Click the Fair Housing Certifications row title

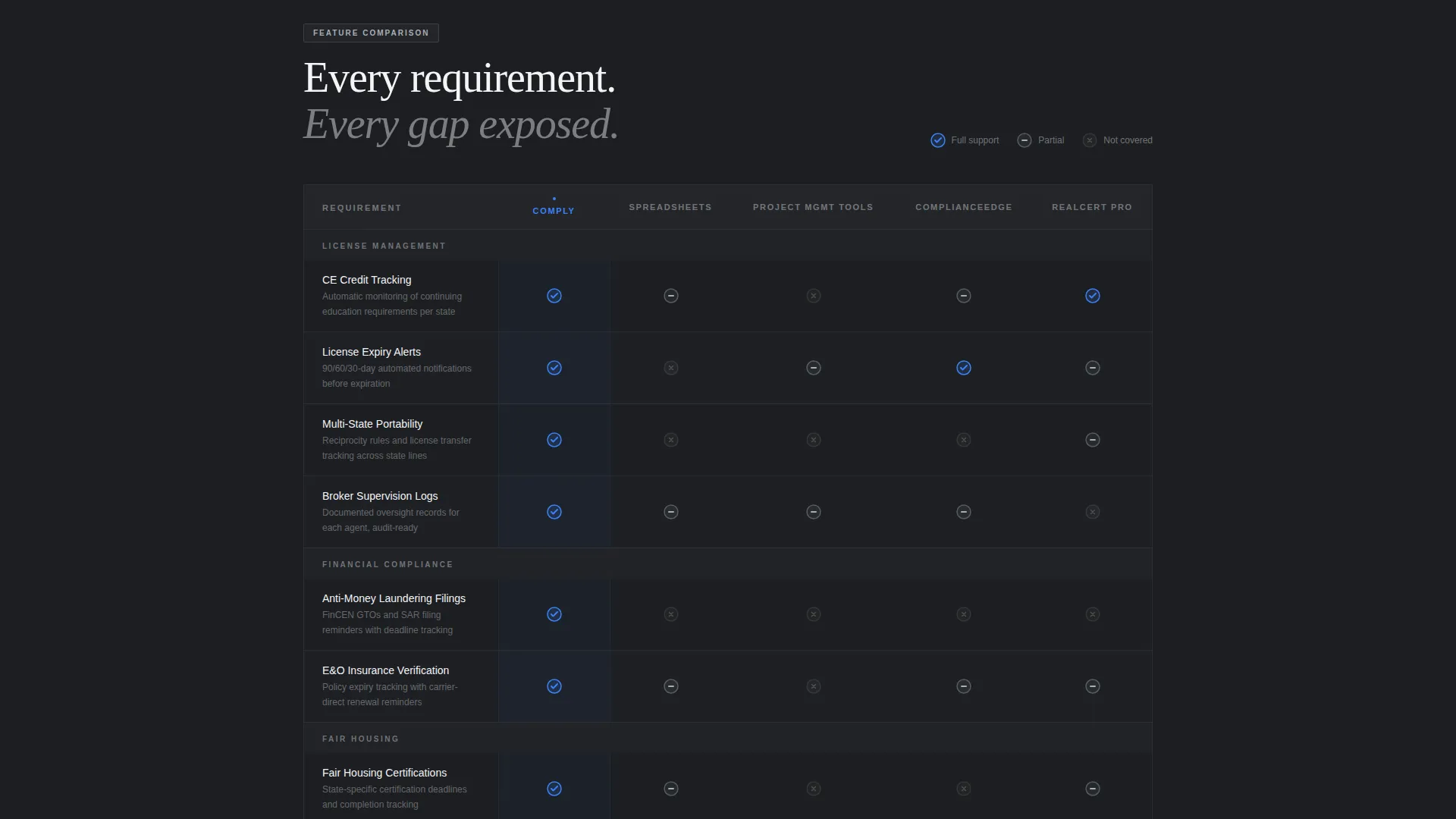tap(384, 773)
